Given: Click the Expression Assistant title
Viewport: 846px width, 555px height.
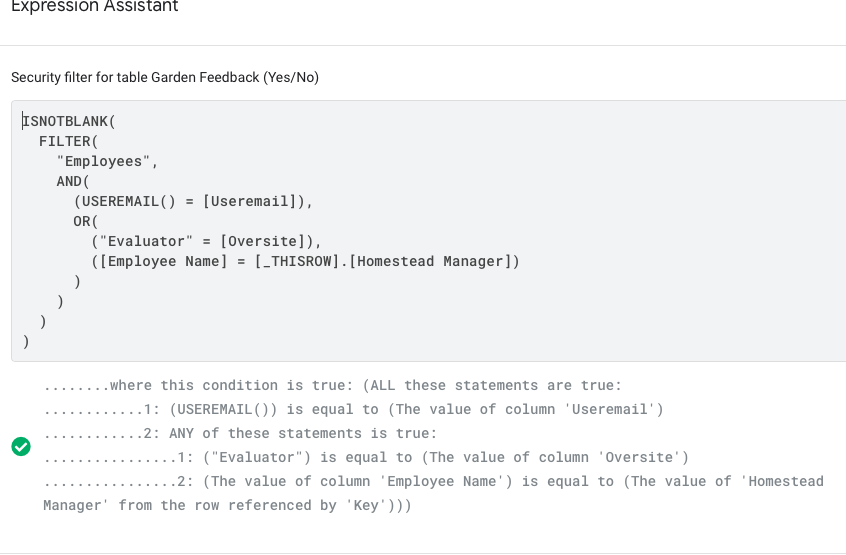Looking at the screenshot, I should click(x=94, y=6).
